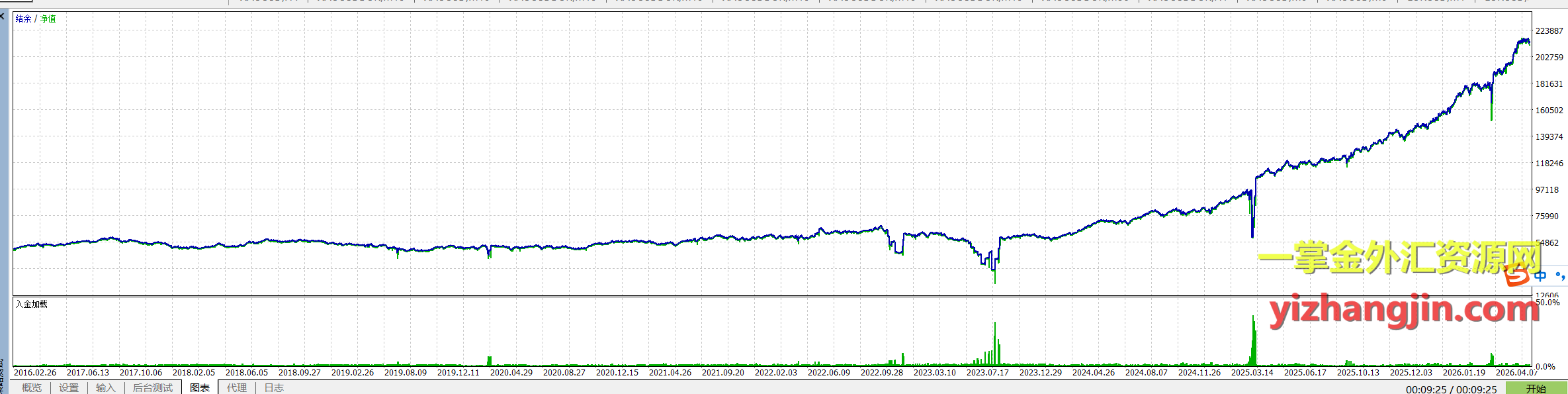Switch to the 代理 agents tab
Image resolution: width=1568 pixels, height=394 pixels.
pyautogui.click(x=237, y=387)
